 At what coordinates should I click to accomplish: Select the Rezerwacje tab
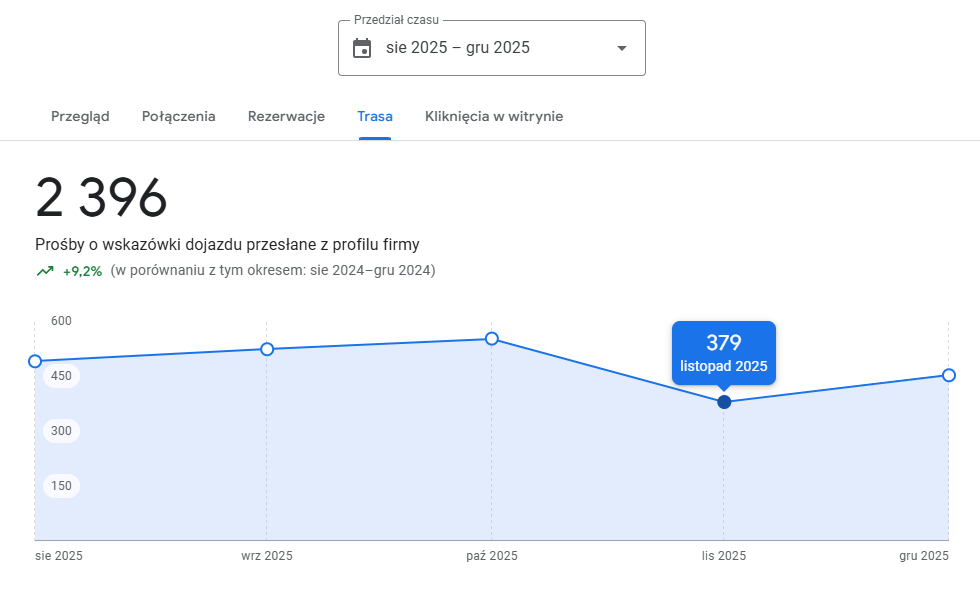click(x=286, y=116)
